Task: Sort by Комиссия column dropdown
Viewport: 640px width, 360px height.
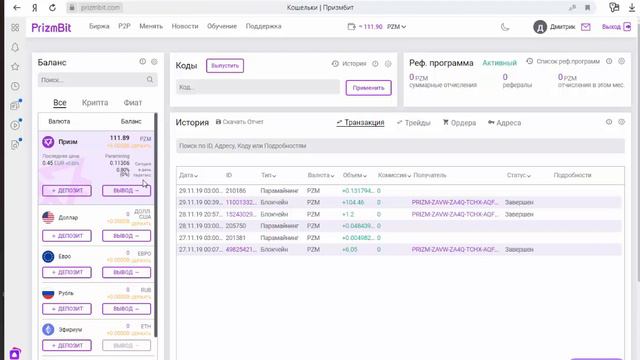Action: click(x=394, y=175)
